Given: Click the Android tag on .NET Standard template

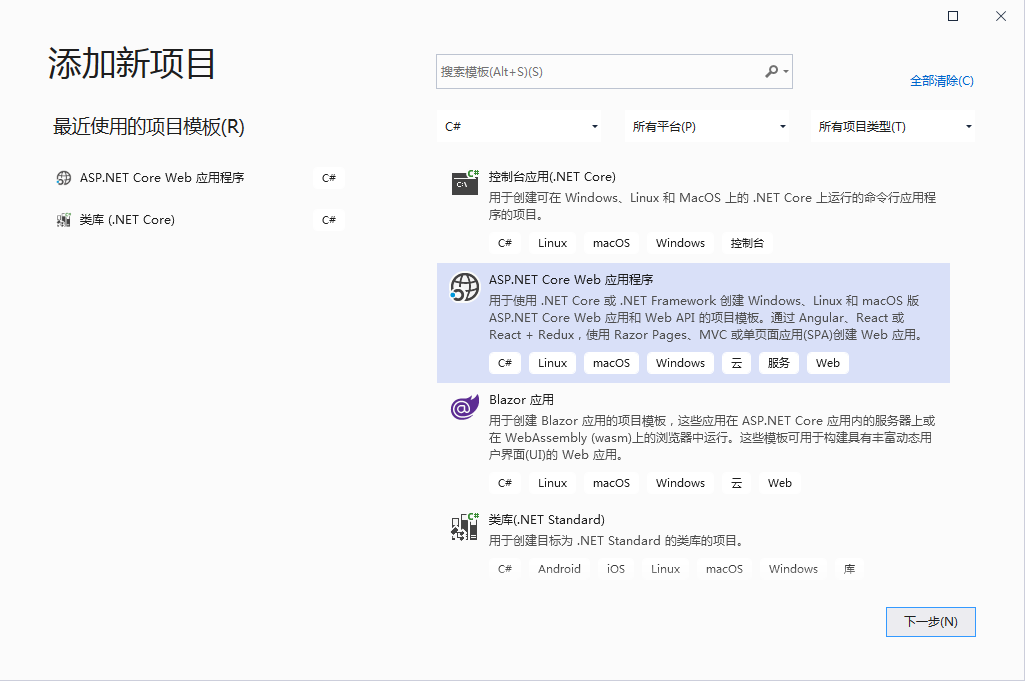Looking at the screenshot, I should point(559,569).
